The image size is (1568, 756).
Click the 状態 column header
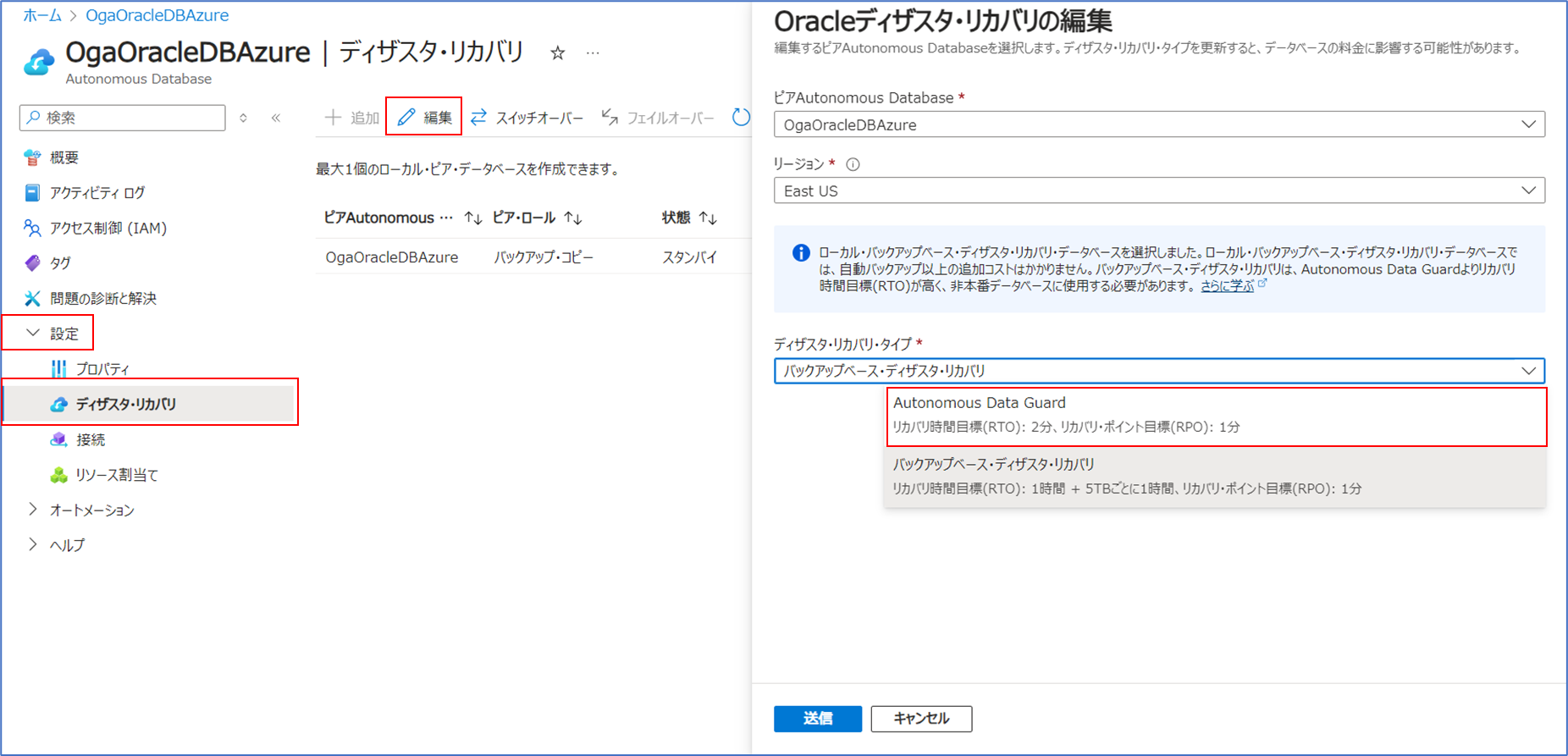pos(676,218)
